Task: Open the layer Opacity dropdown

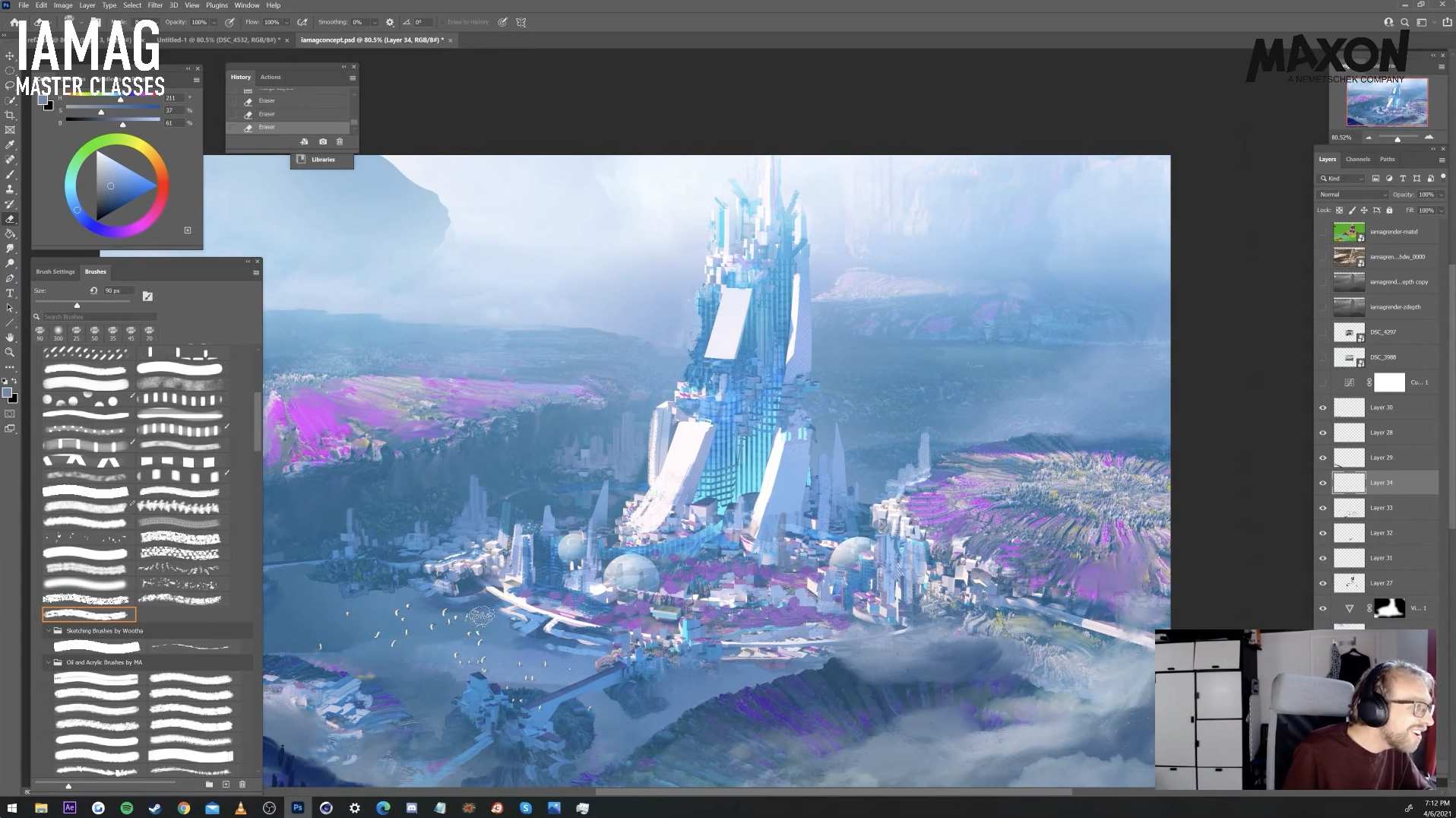Action: (1441, 194)
